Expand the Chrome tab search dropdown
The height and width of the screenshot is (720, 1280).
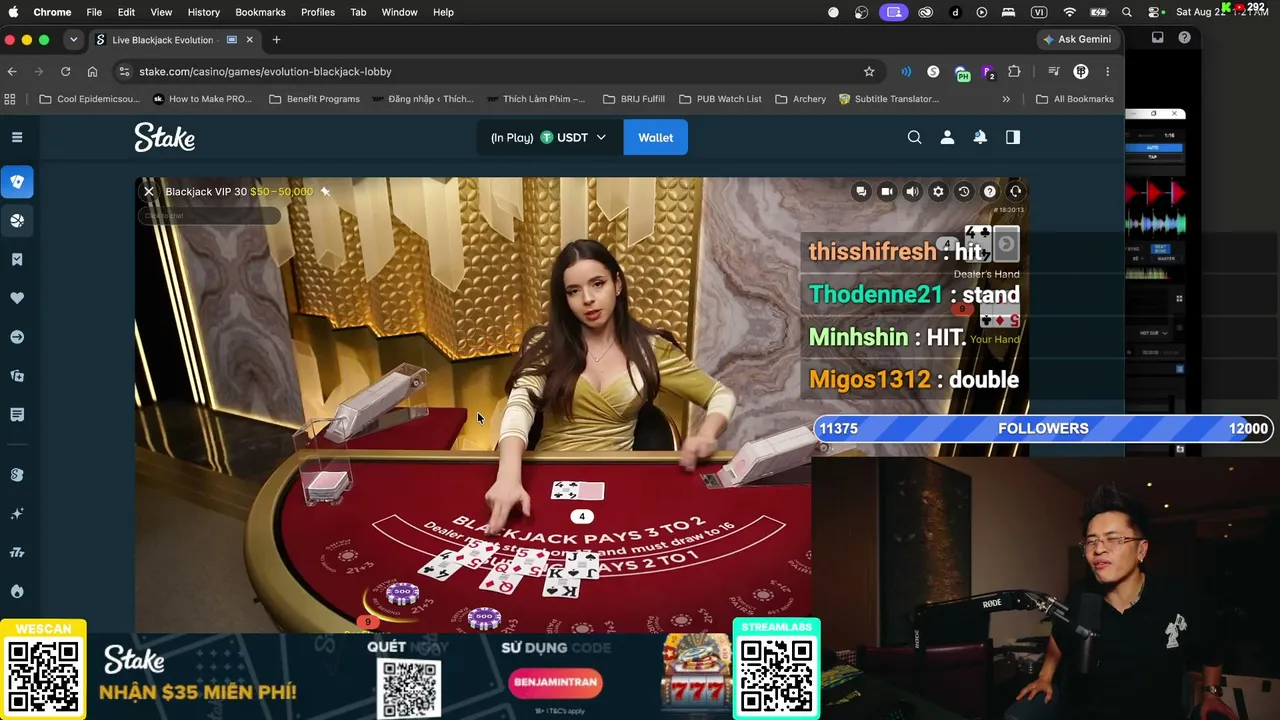coord(73,39)
